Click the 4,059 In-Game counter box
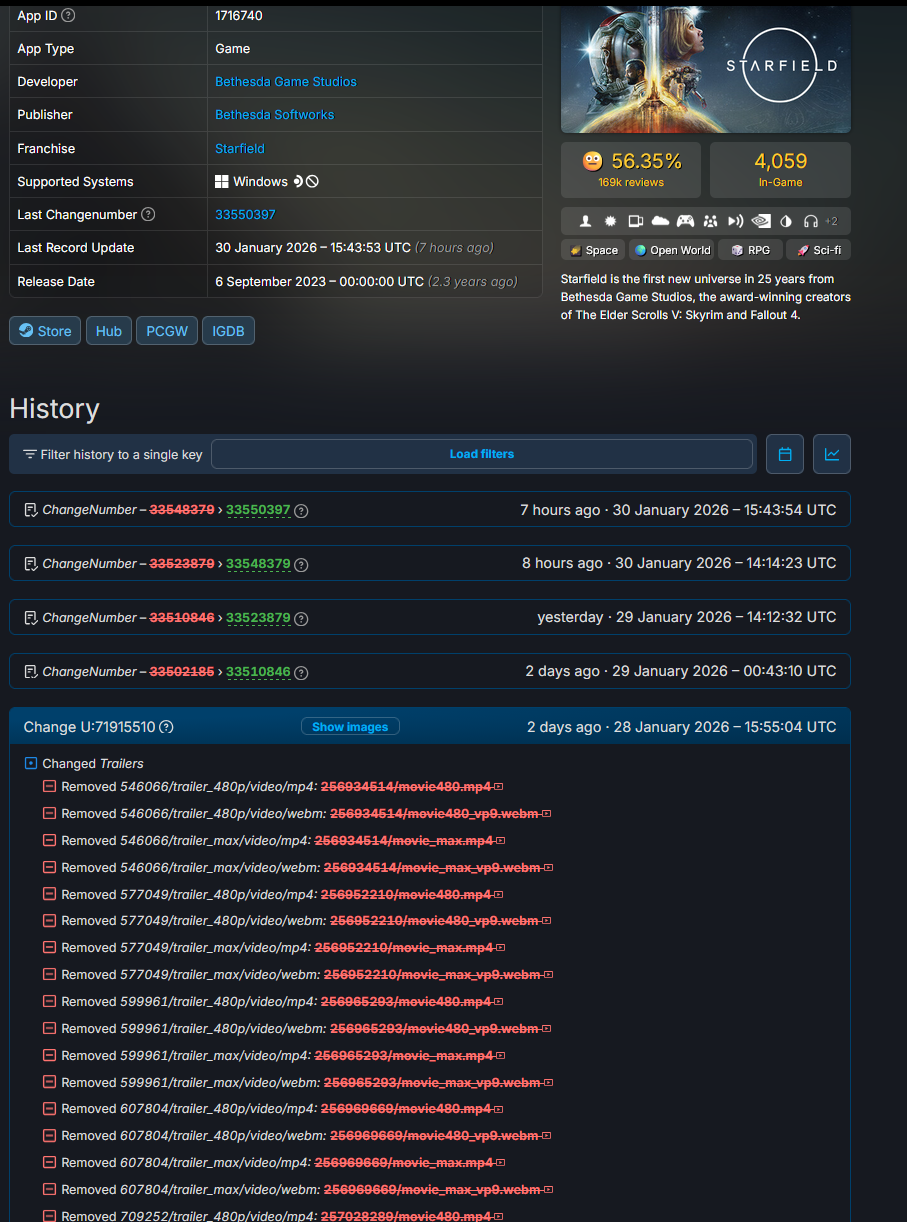 click(x=780, y=170)
